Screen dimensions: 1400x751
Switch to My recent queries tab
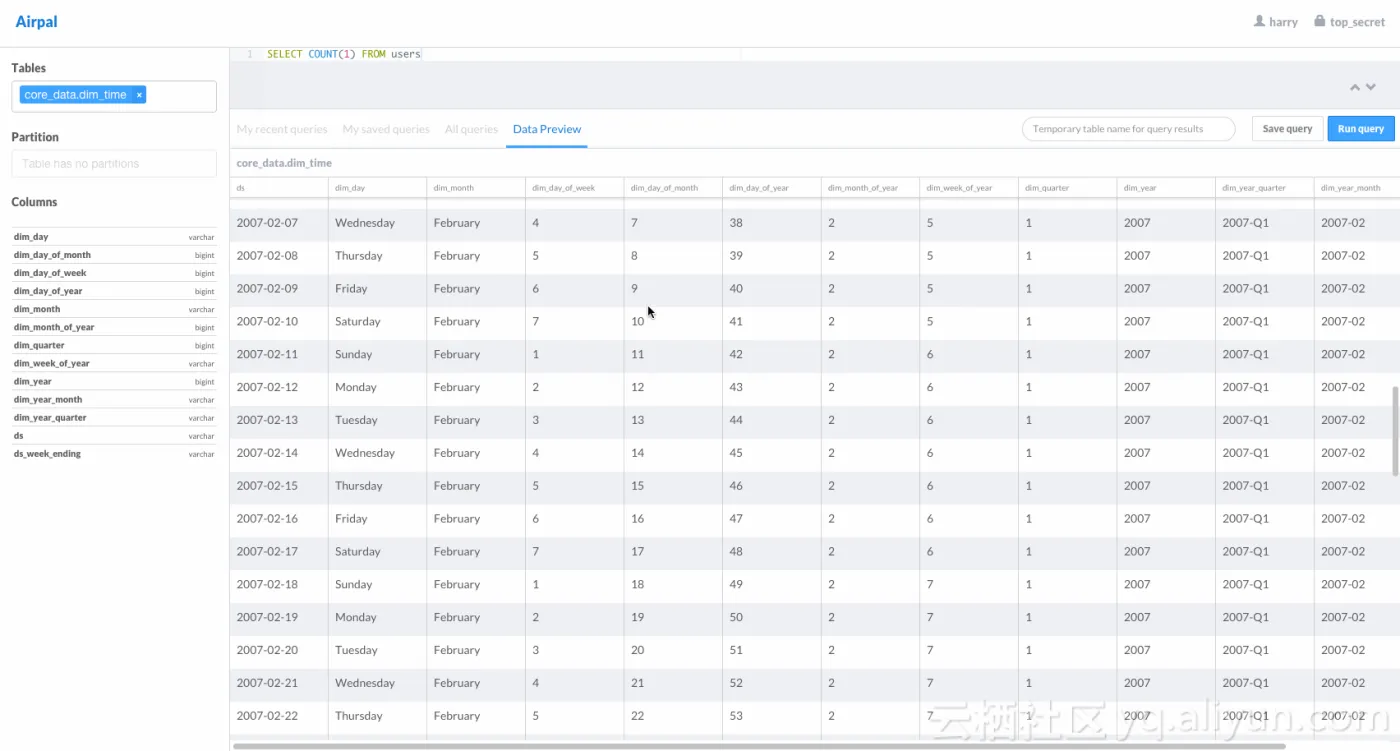[x=282, y=129]
